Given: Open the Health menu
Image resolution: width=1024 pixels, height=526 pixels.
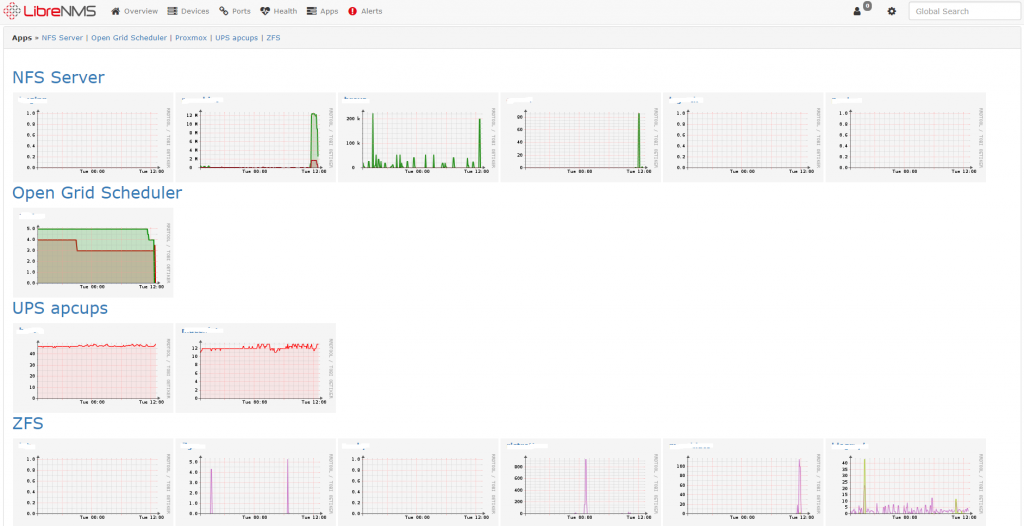Looking at the screenshot, I should point(278,11).
